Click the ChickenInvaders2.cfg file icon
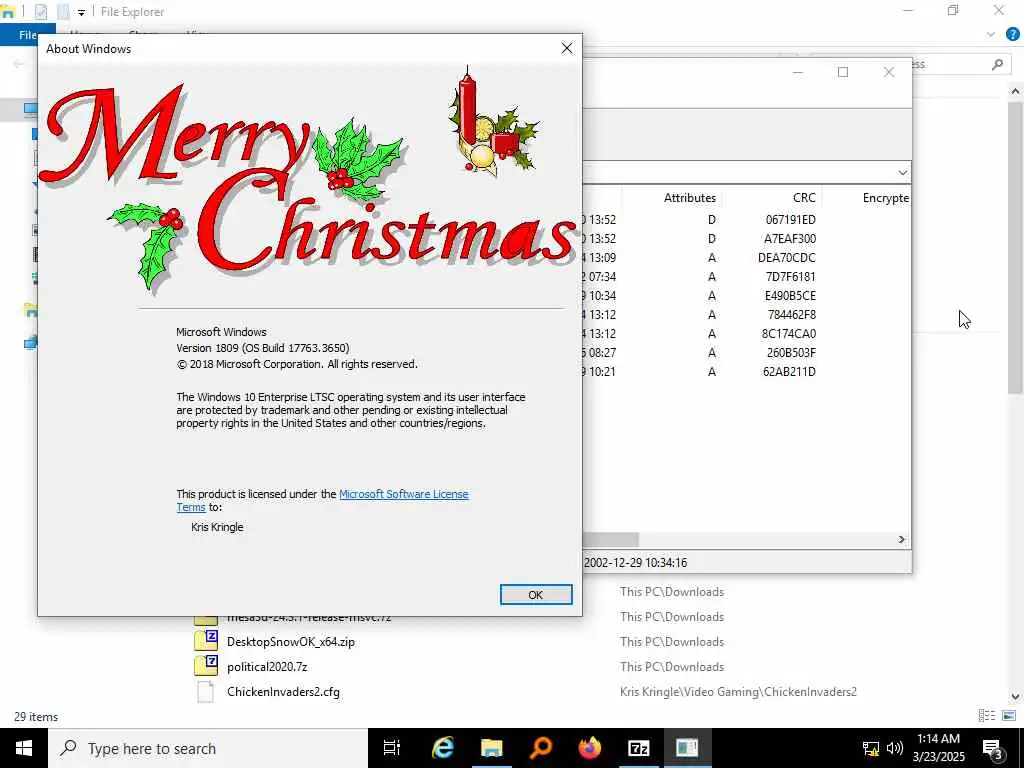 (206, 692)
